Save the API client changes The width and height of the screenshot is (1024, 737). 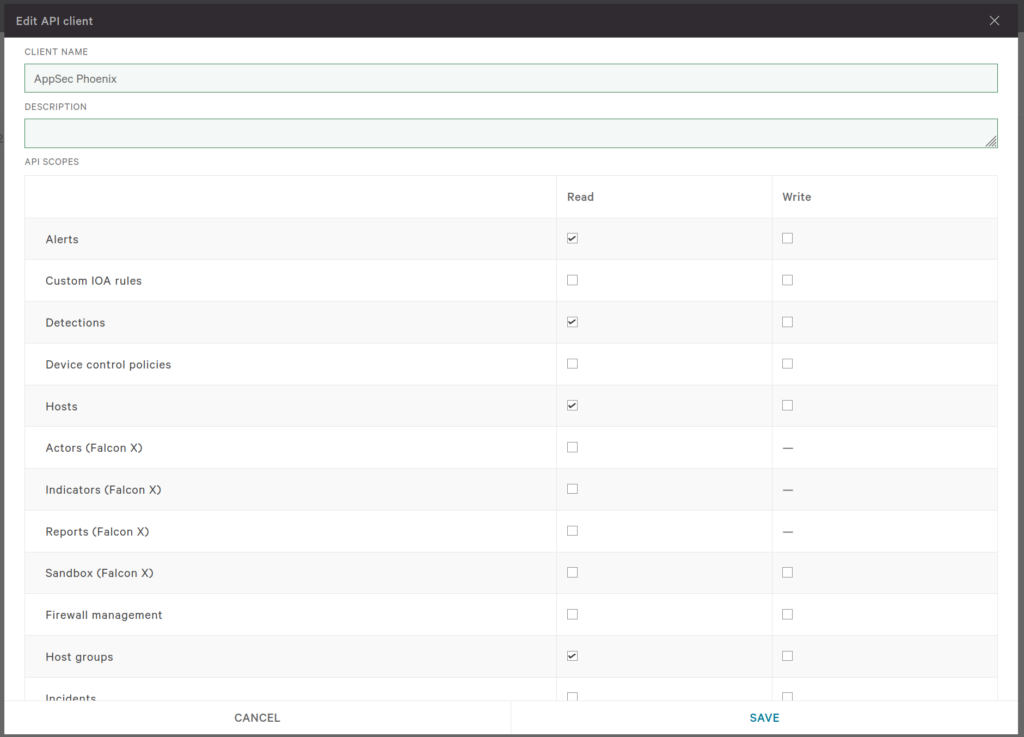coord(764,717)
